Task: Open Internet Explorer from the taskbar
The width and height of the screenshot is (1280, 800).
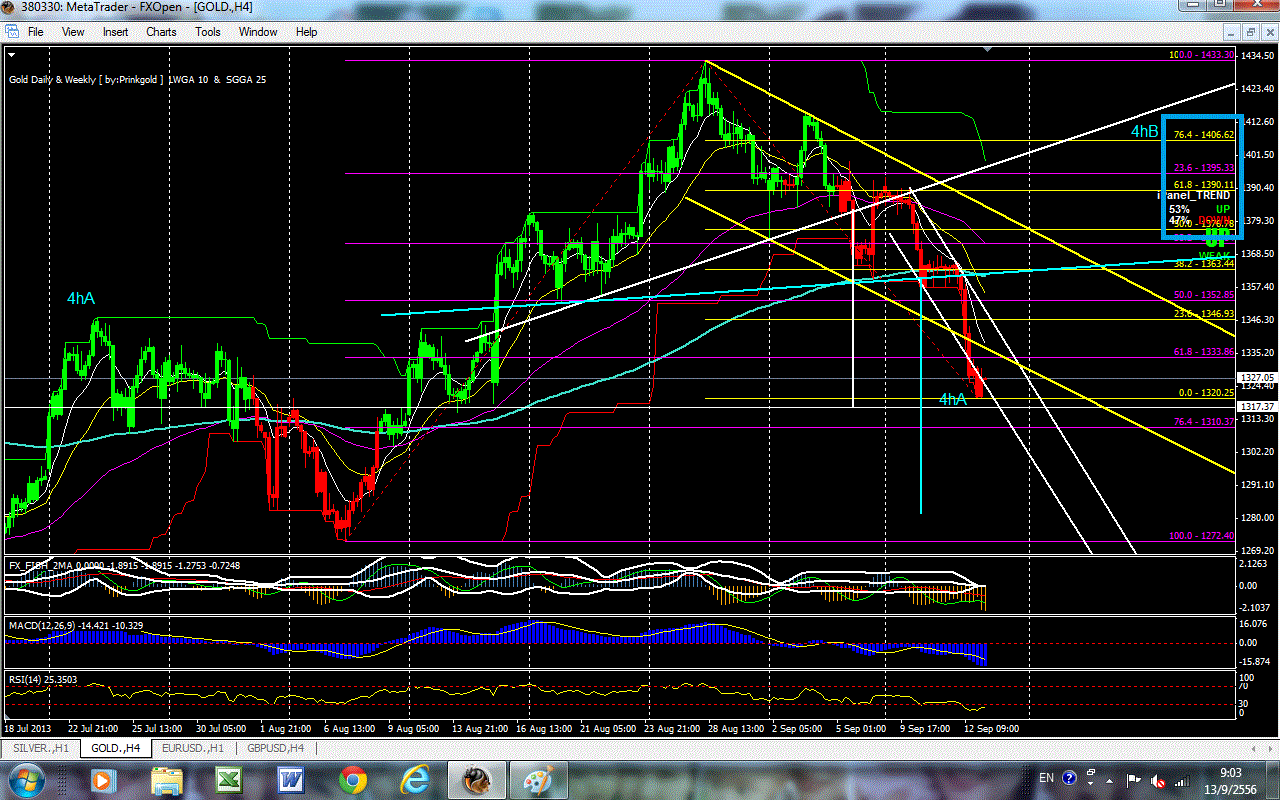Action: click(414, 779)
